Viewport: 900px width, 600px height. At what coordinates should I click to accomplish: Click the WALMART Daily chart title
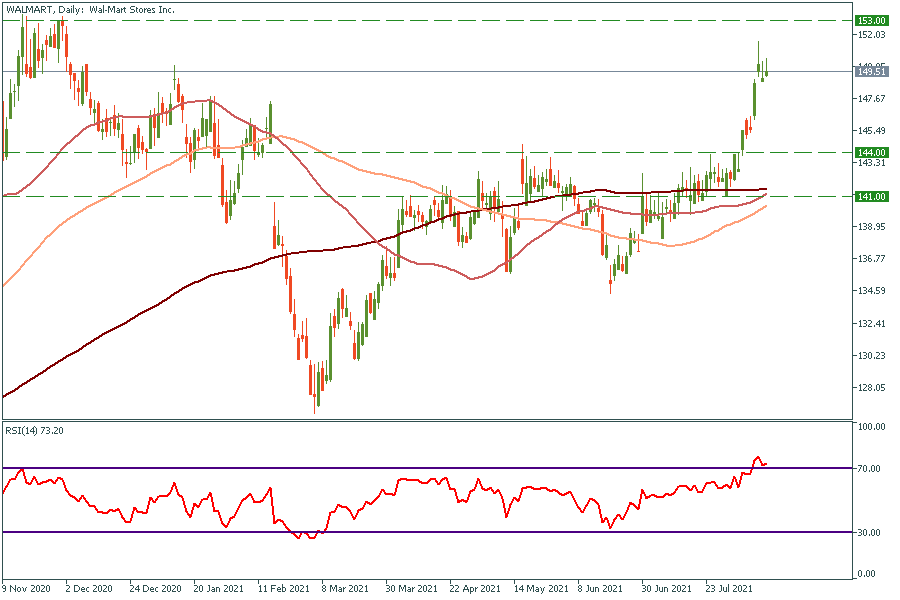[90, 9]
